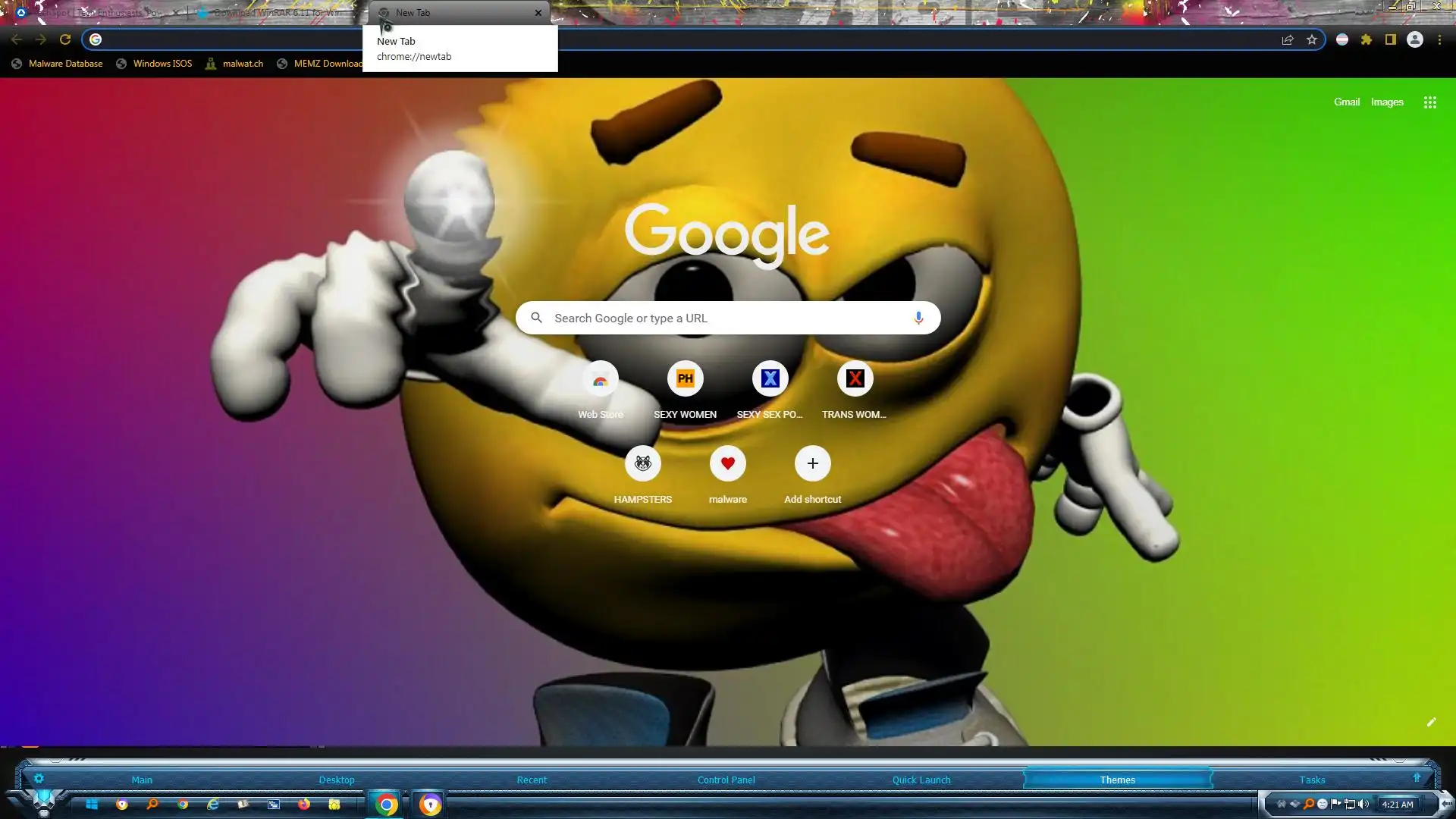Open the Gmail link
The height and width of the screenshot is (819, 1456).
(1346, 102)
